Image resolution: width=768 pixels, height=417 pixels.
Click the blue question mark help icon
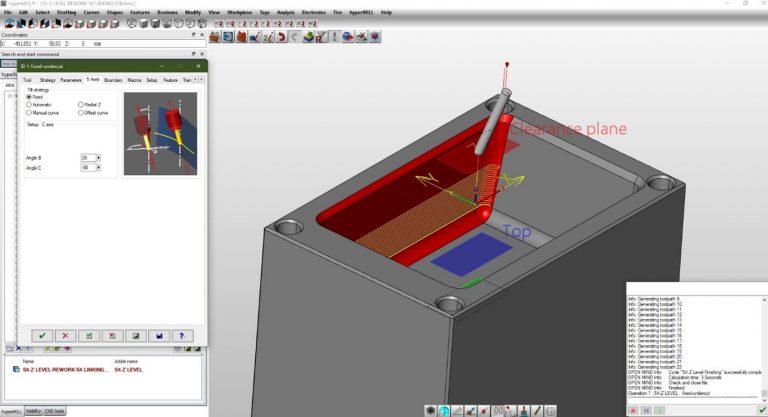(x=181, y=336)
